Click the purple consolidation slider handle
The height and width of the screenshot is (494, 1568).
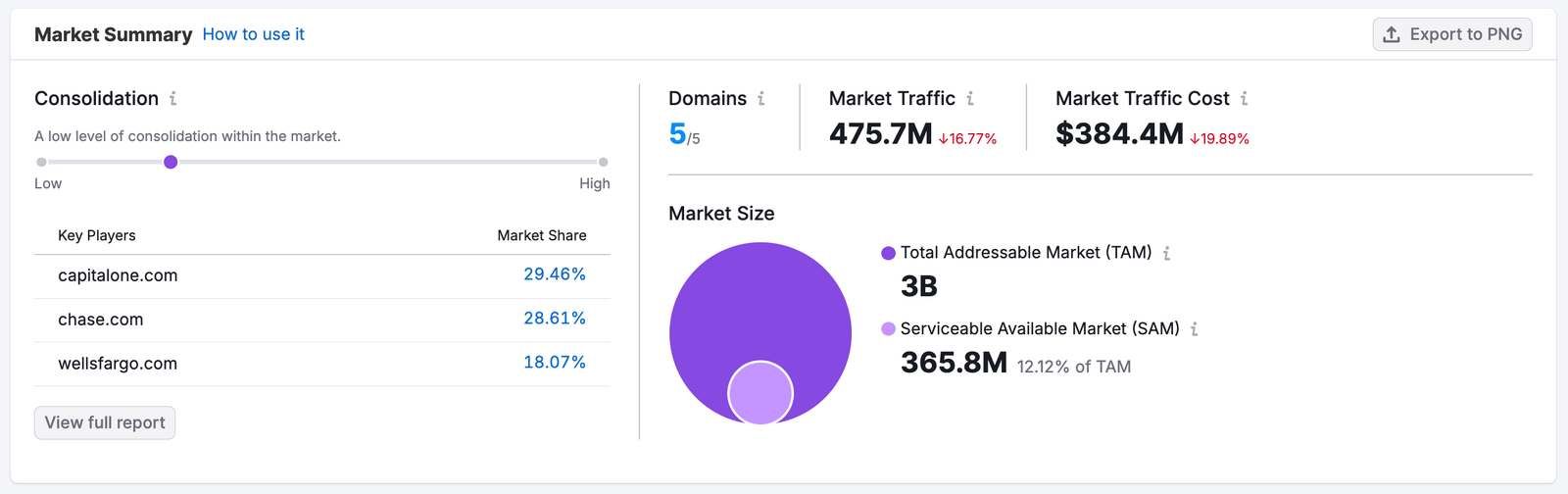pos(171,162)
